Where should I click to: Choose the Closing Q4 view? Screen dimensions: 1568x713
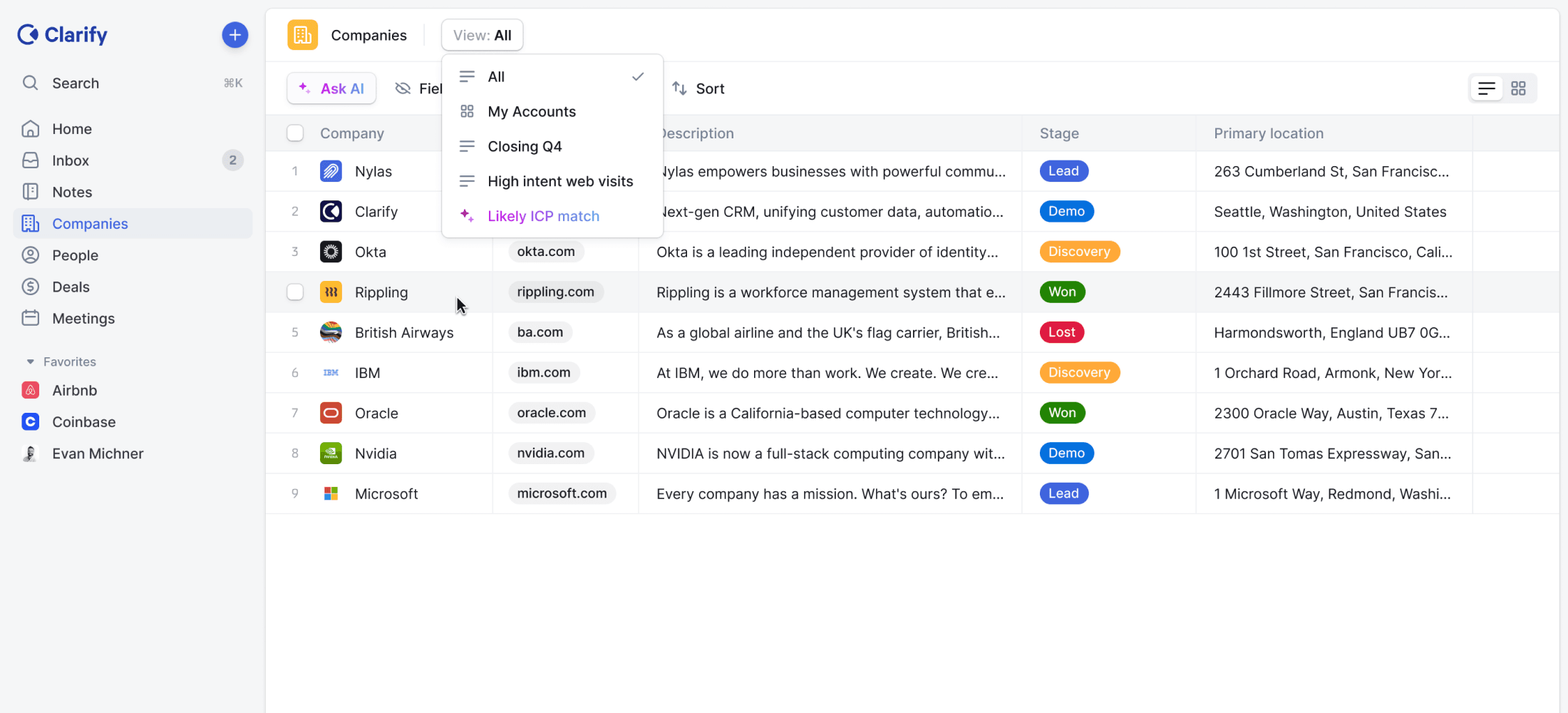pyautogui.click(x=552, y=146)
